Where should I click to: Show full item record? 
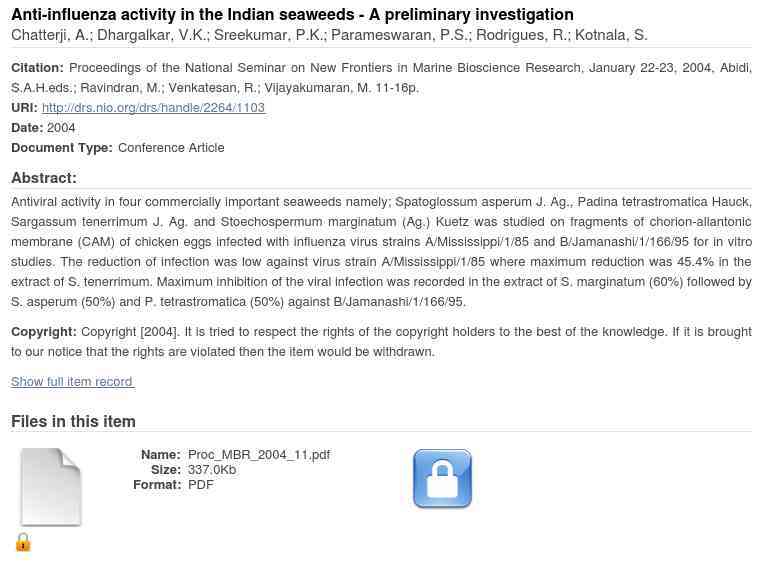[x=72, y=381]
